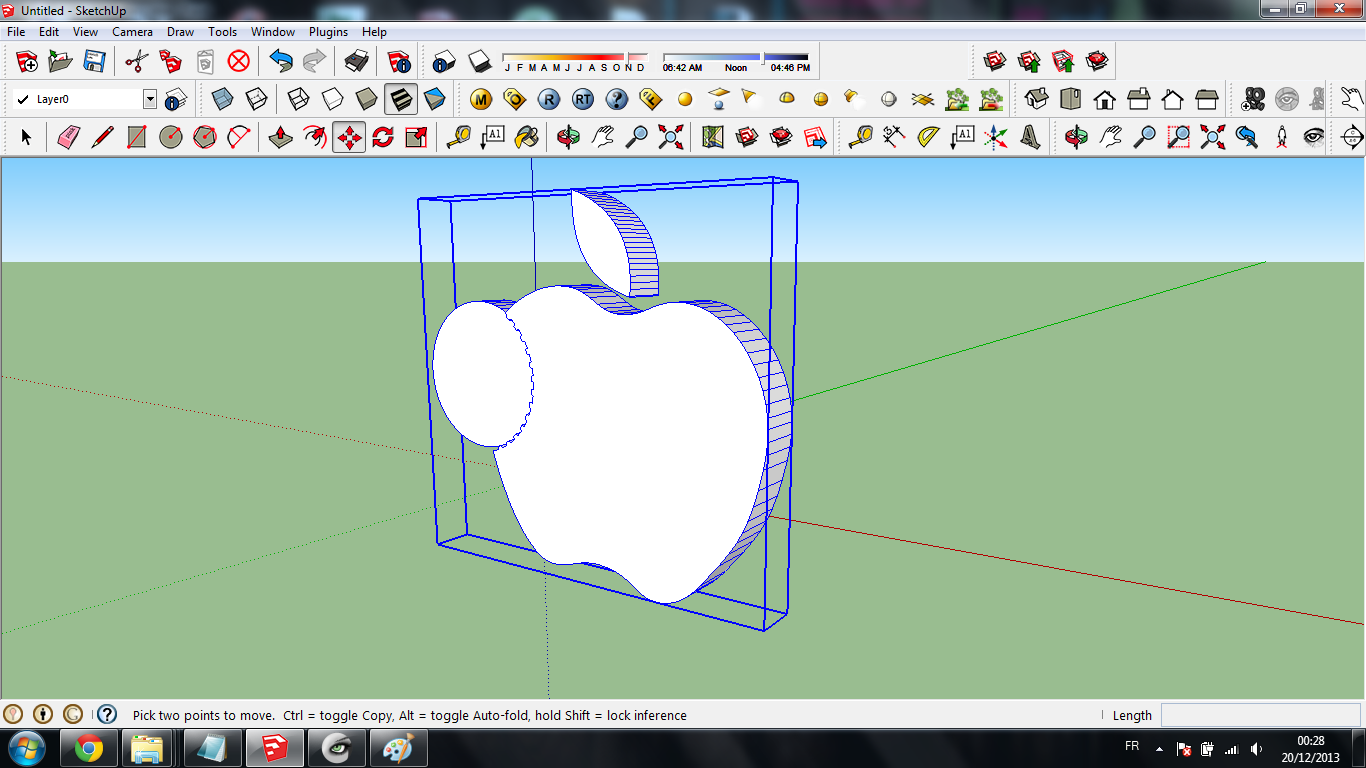The width and height of the screenshot is (1366, 768).
Task: Select the 3D Text tool
Action: tap(1030, 137)
